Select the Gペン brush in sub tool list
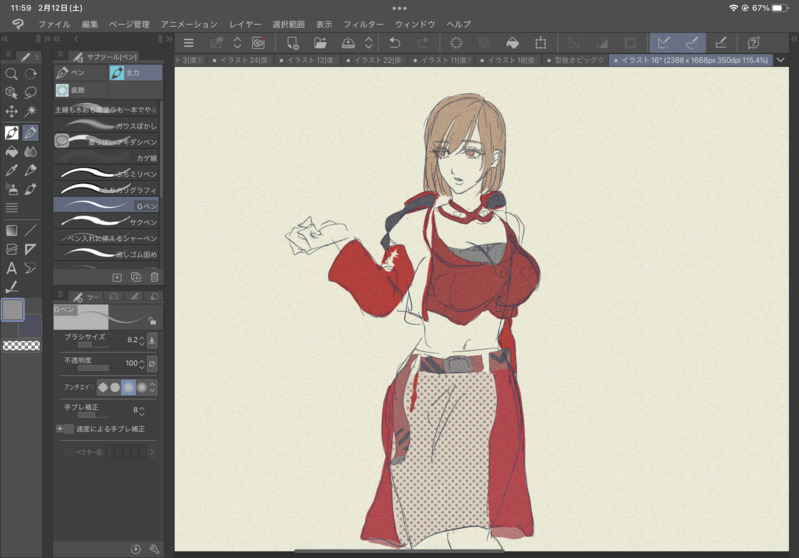This screenshot has height=558, width=799. coord(106,205)
